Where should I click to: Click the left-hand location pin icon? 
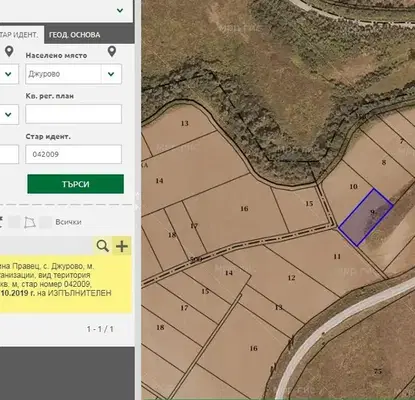tap(9, 52)
